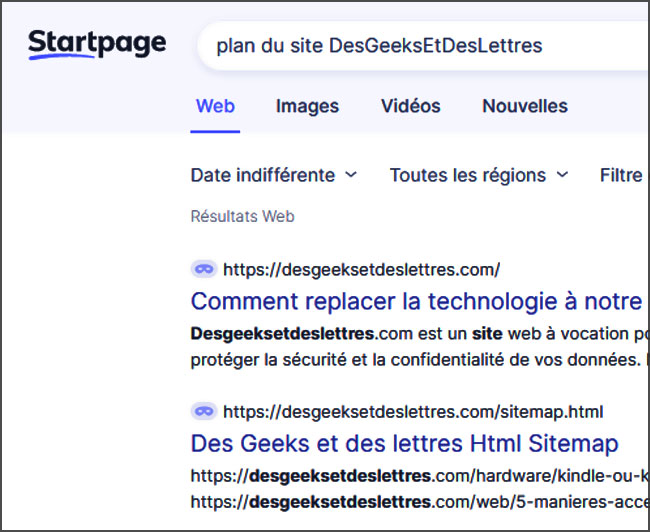
Task: Switch to the Vidéos tab
Action: coord(410,106)
